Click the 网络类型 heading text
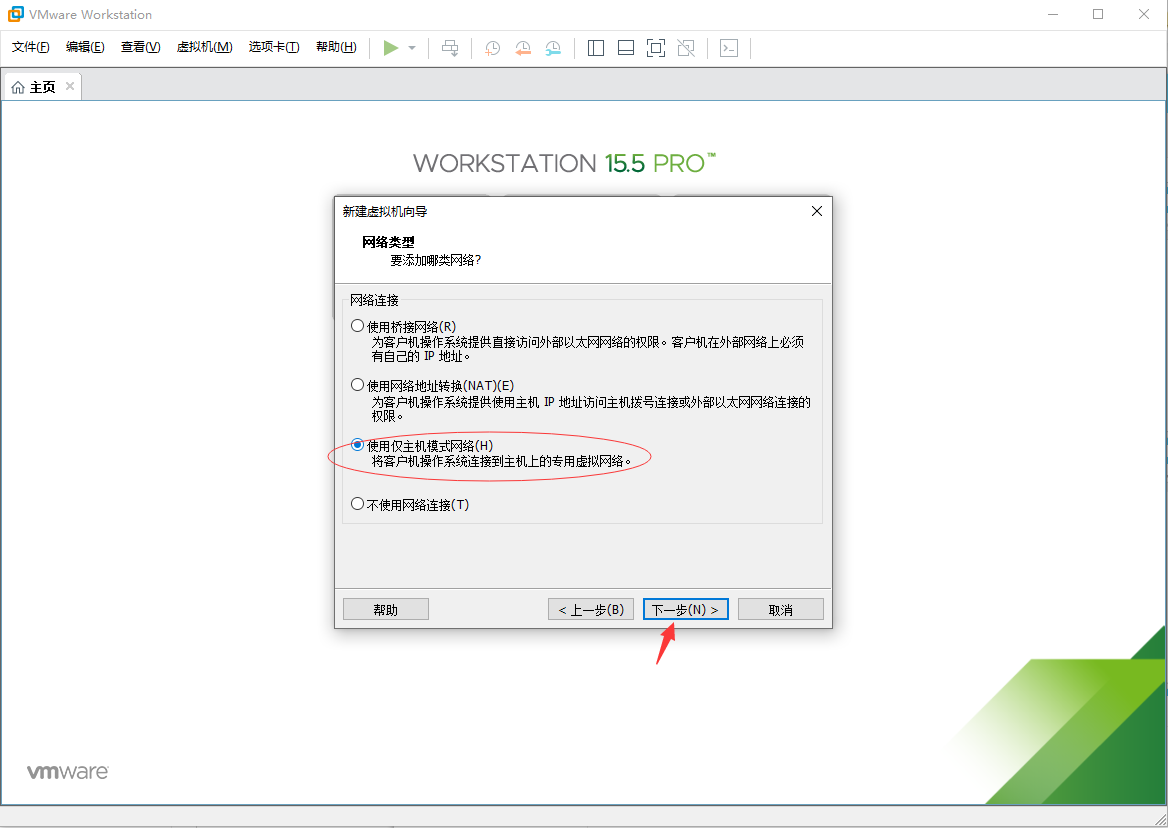This screenshot has height=828, width=1168. 388,242
